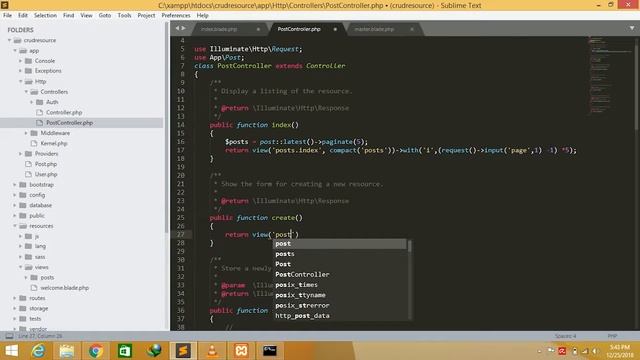640x360 pixels.
Task: Switch to the index.blade.php tab
Action: [219, 29]
